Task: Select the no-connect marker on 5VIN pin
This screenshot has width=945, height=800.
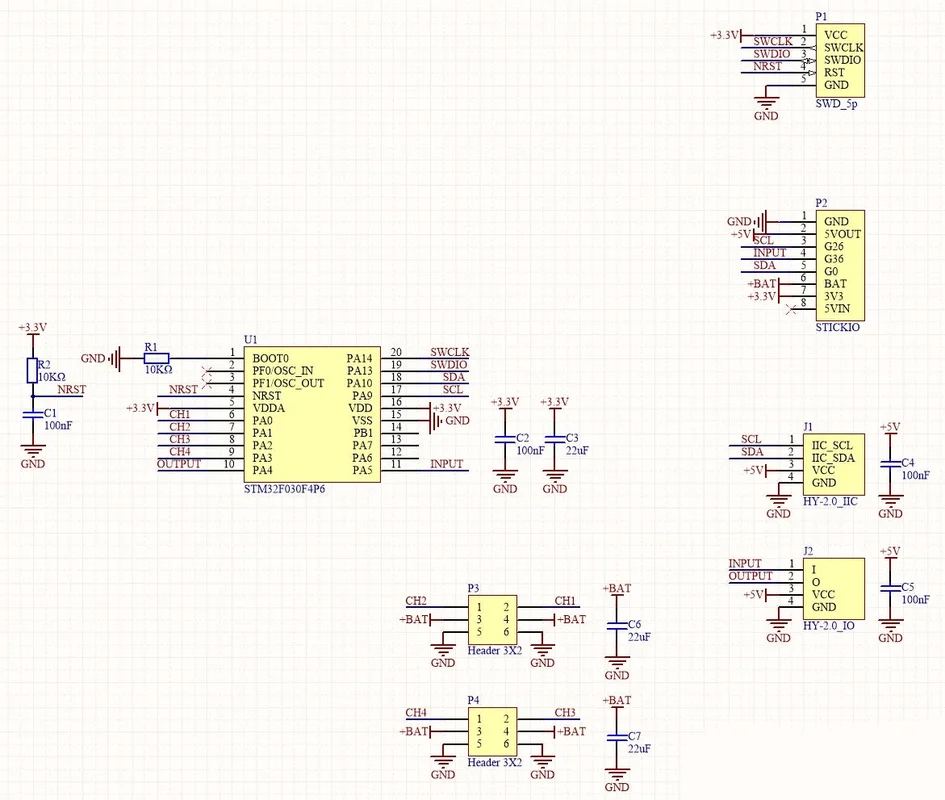Action: (792, 309)
